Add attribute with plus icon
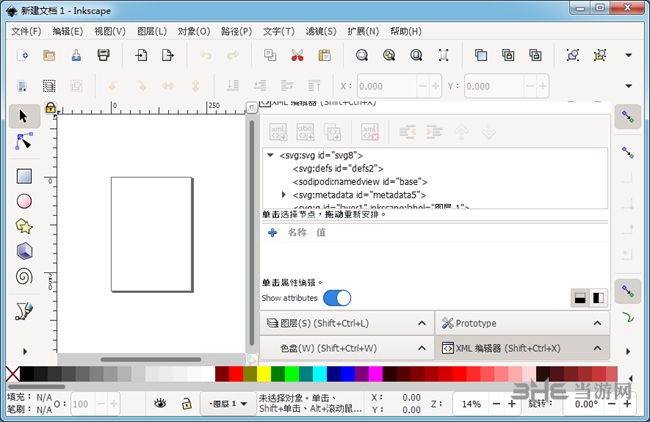 [272, 233]
